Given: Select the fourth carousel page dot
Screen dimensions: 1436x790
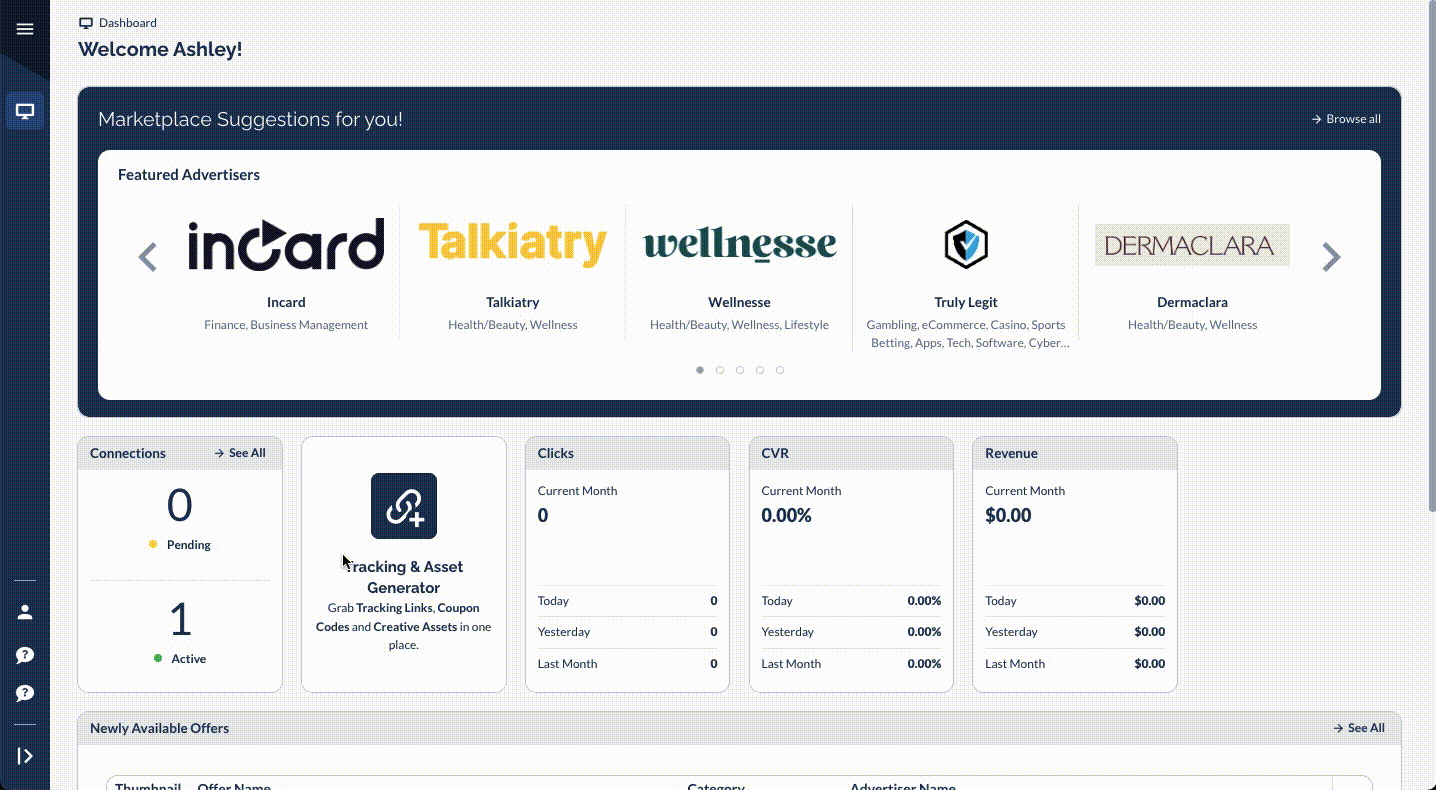Looking at the screenshot, I should pyautogui.click(x=760, y=370).
